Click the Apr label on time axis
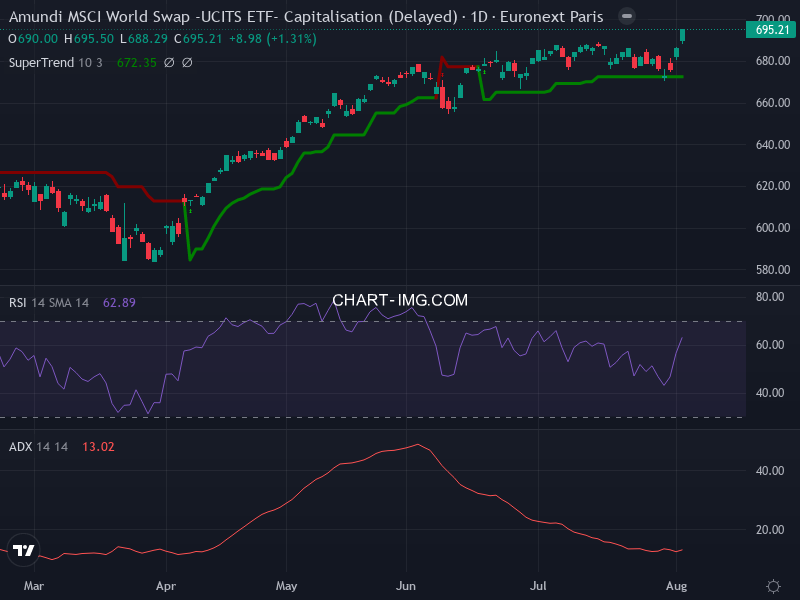800x600 pixels. (166, 586)
